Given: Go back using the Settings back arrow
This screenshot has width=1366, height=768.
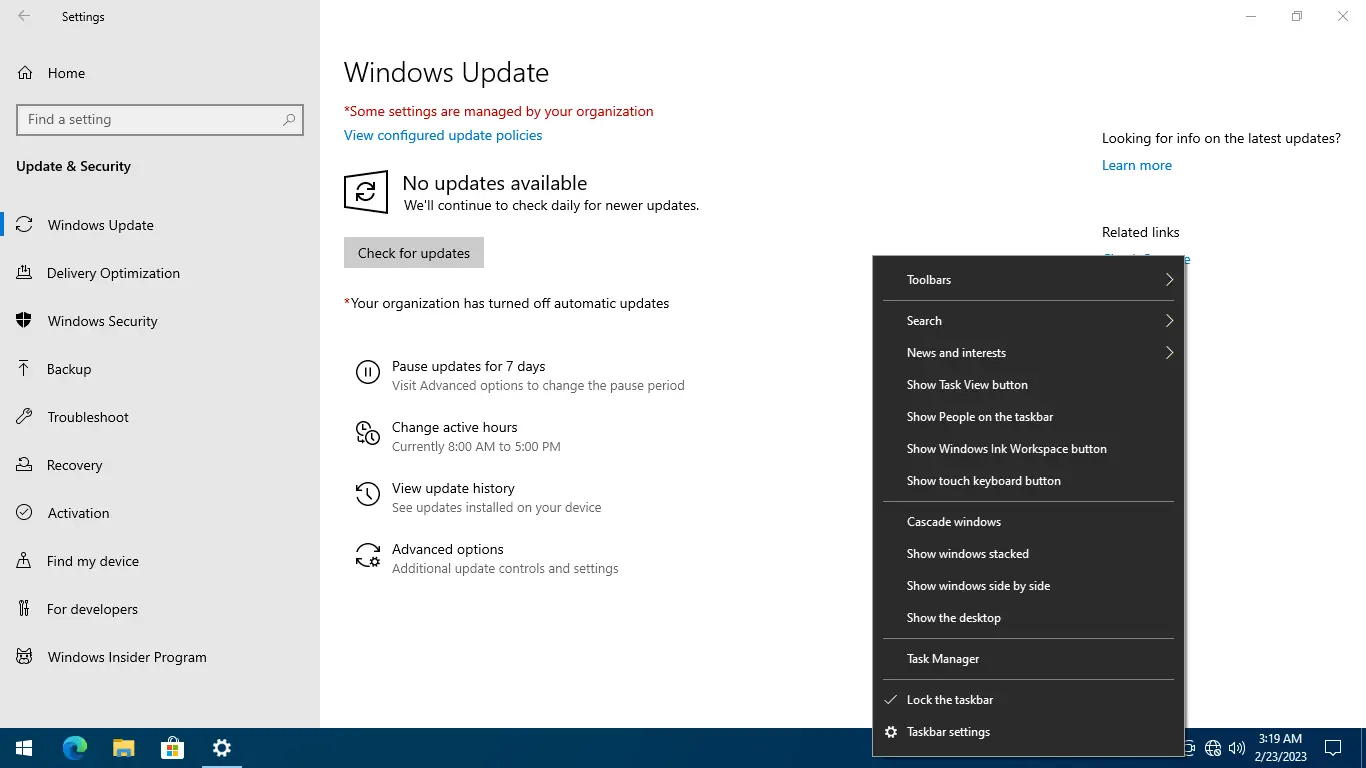Looking at the screenshot, I should [x=24, y=16].
